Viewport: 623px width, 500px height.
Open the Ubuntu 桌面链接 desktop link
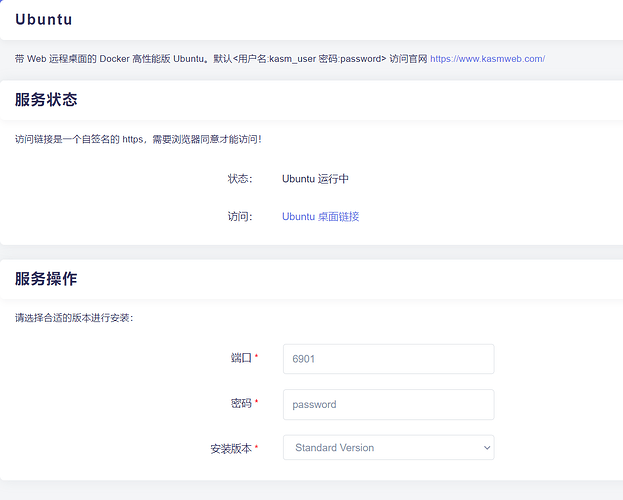click(320, 216)
